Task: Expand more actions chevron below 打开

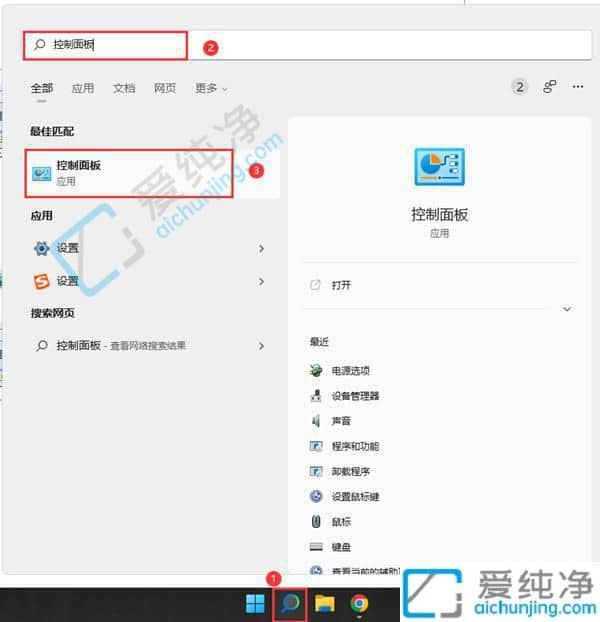Action: tap(567, 309)
